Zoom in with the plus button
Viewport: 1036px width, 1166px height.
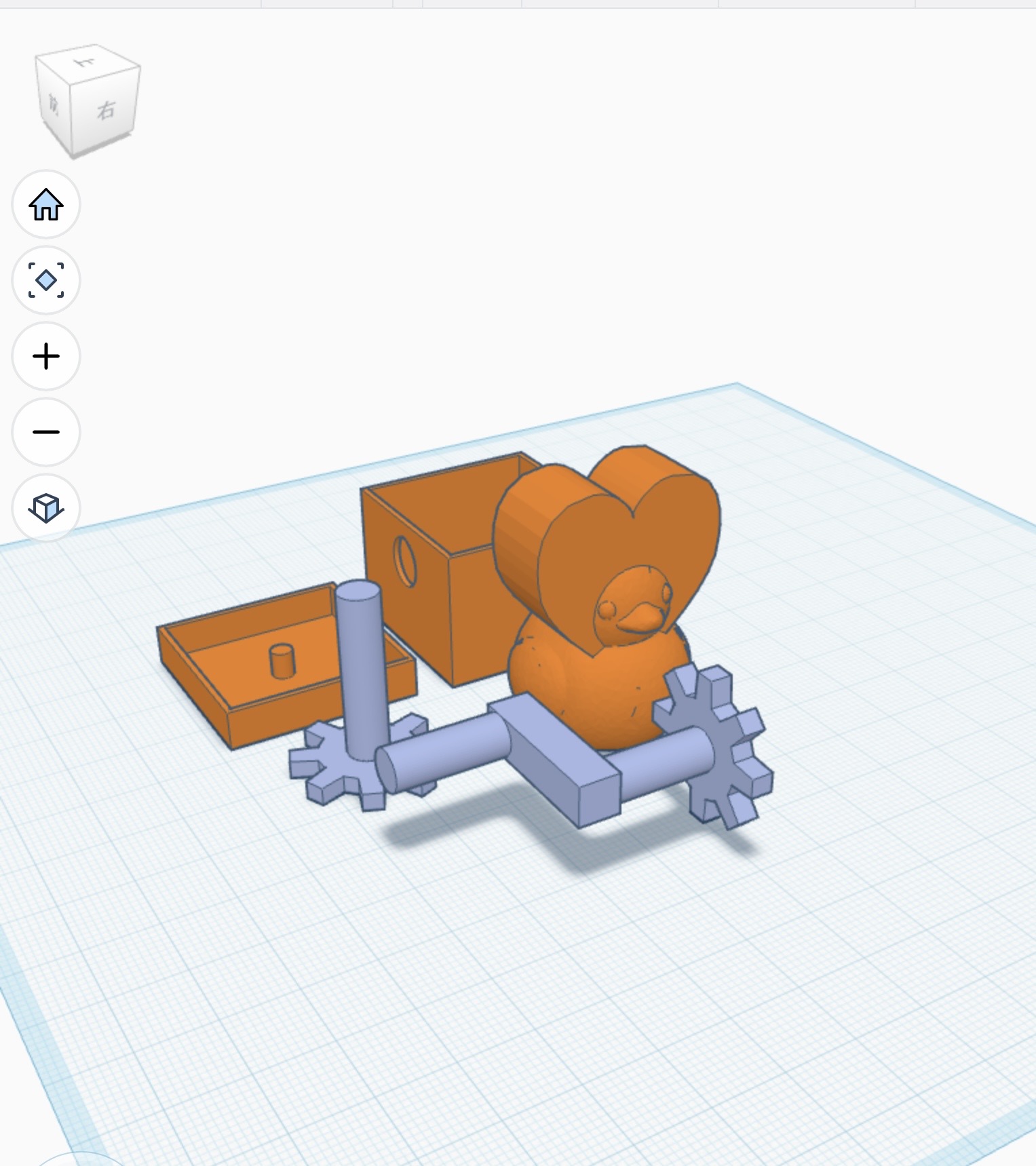(x=46, y=356)
